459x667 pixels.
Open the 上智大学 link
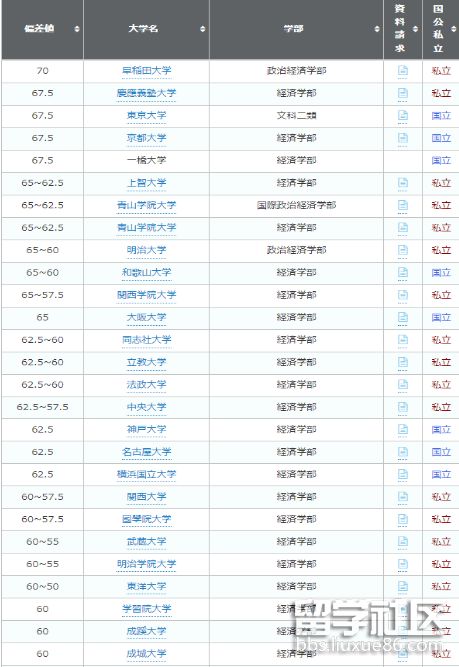click(x=146, y=183)
